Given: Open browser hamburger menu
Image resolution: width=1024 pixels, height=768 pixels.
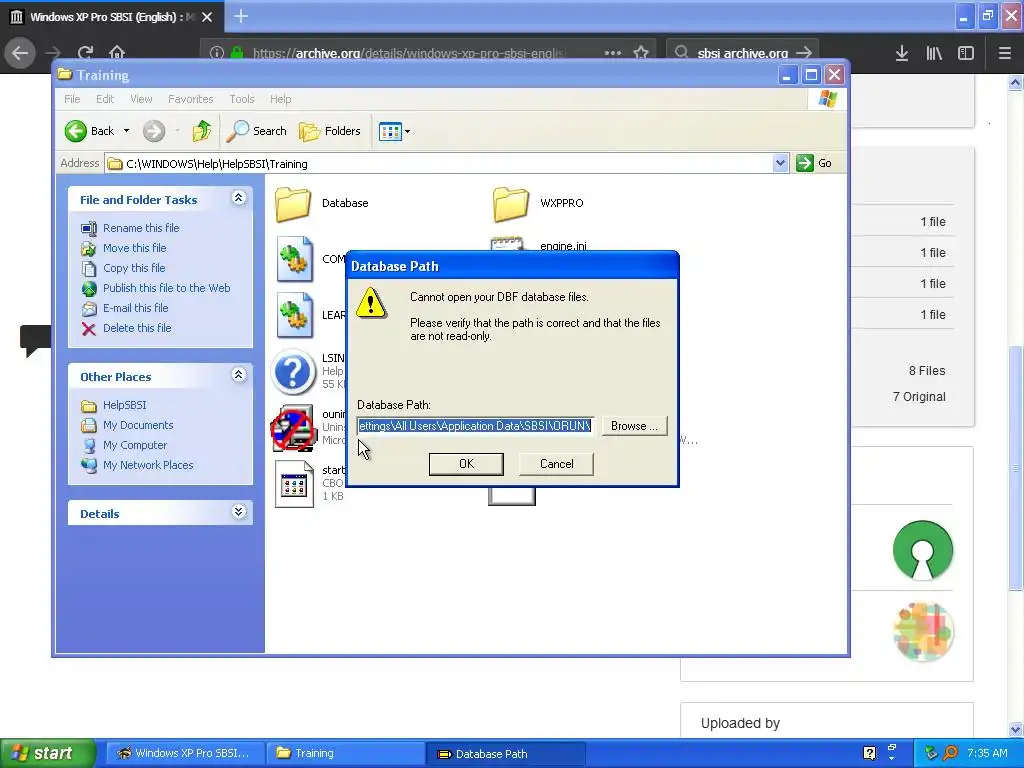Looking at the screenshot, I should (1005, 53).
